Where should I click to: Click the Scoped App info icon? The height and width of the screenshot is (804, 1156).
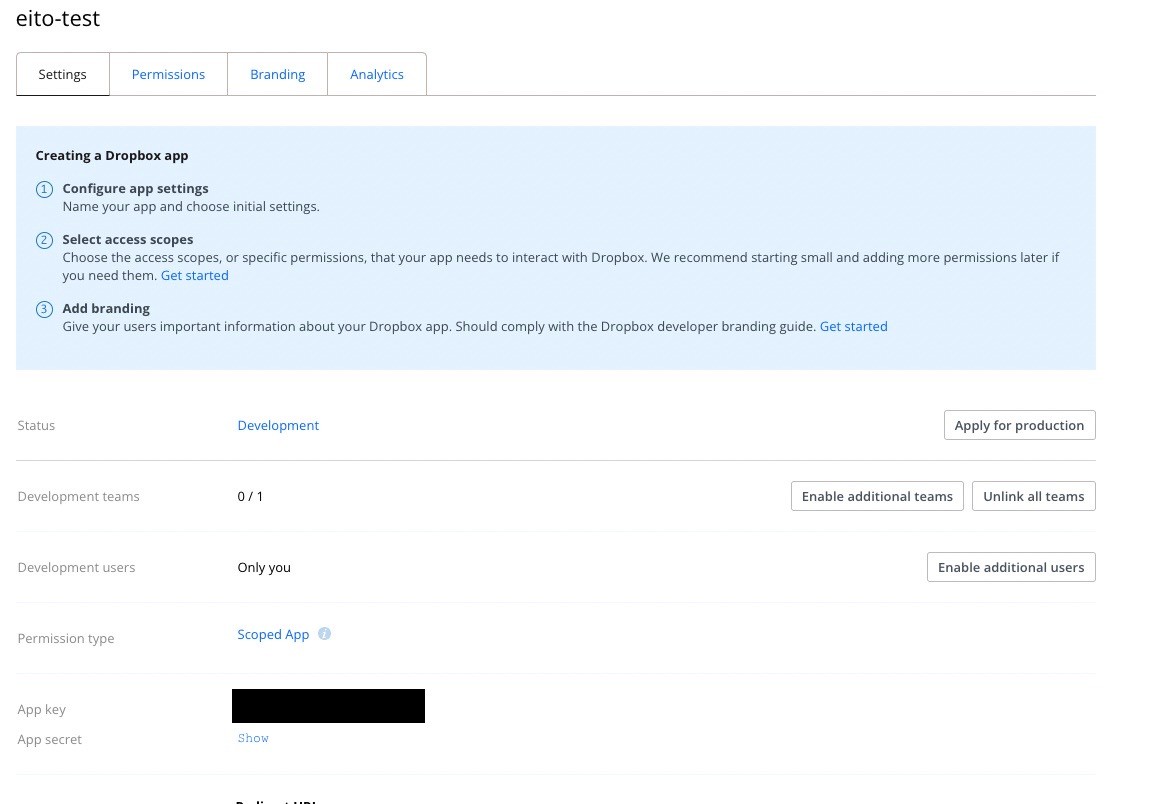324,634
